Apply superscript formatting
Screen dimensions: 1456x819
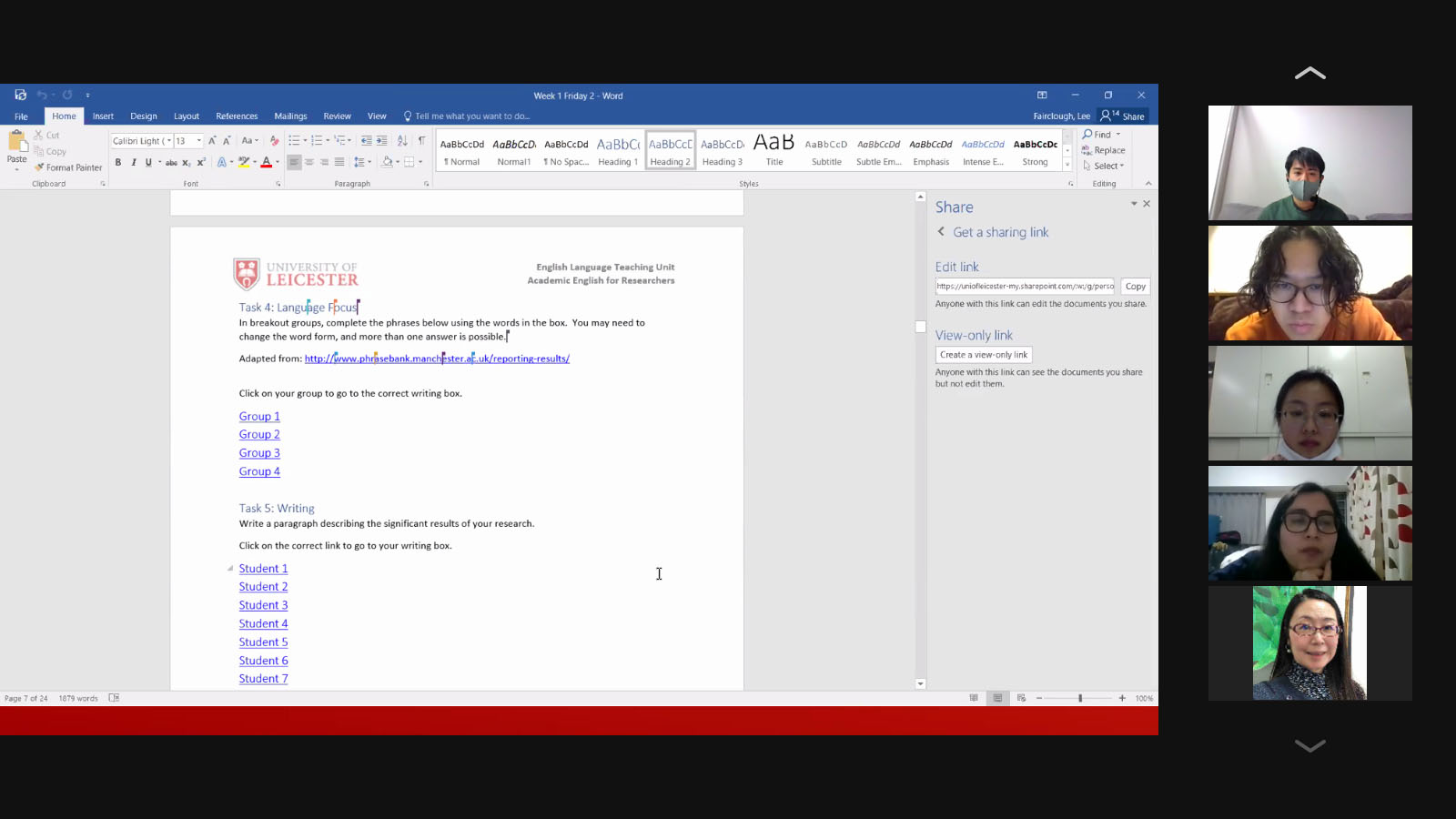coord(201,162)
